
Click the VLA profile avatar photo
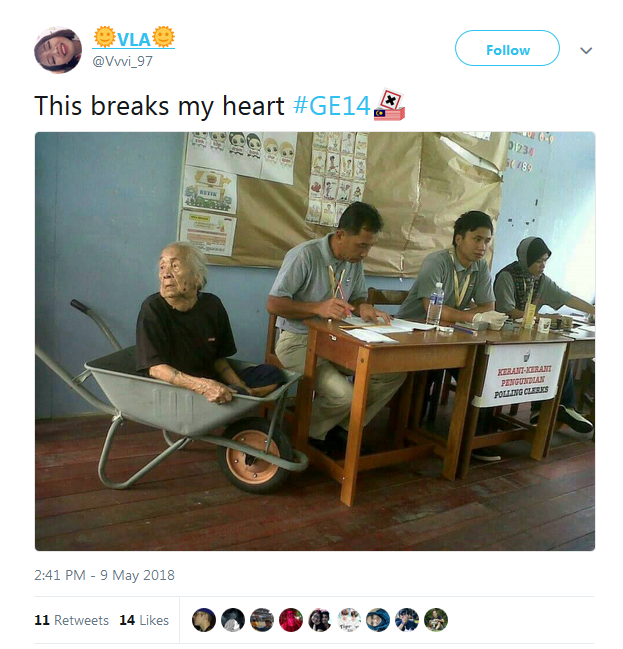58,50
